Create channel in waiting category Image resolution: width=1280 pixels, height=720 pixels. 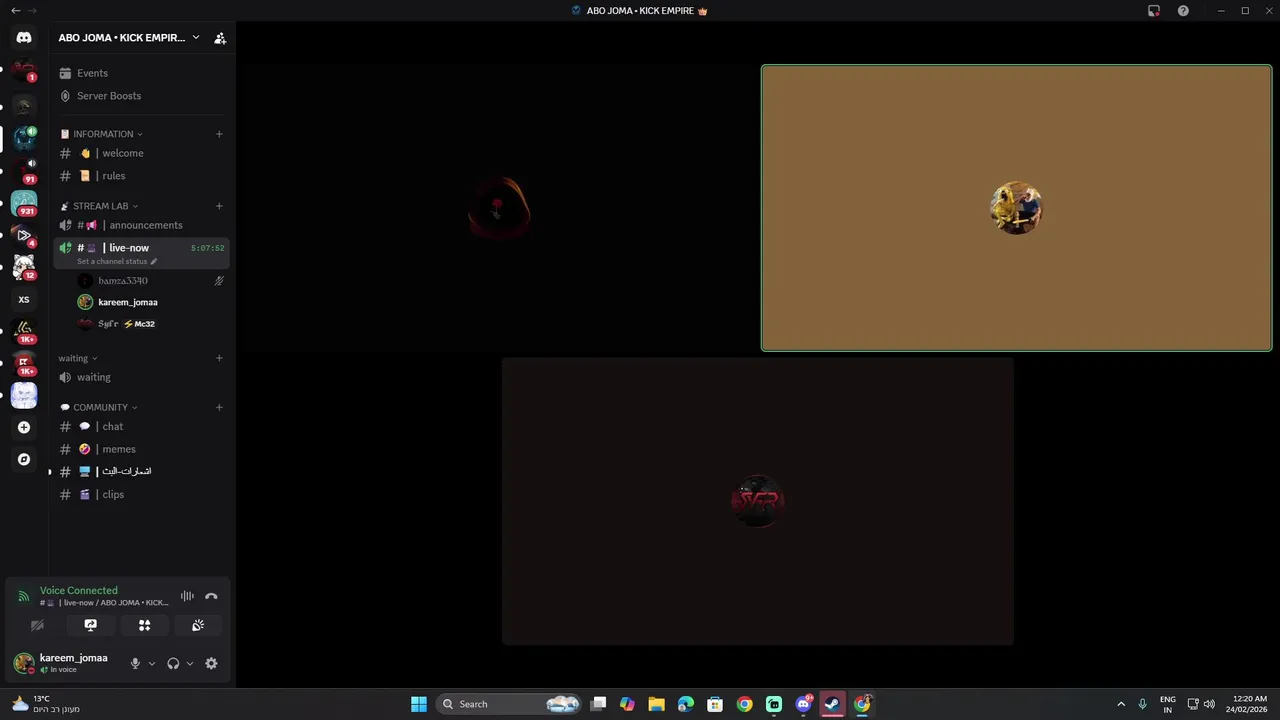tap(219, 358)
